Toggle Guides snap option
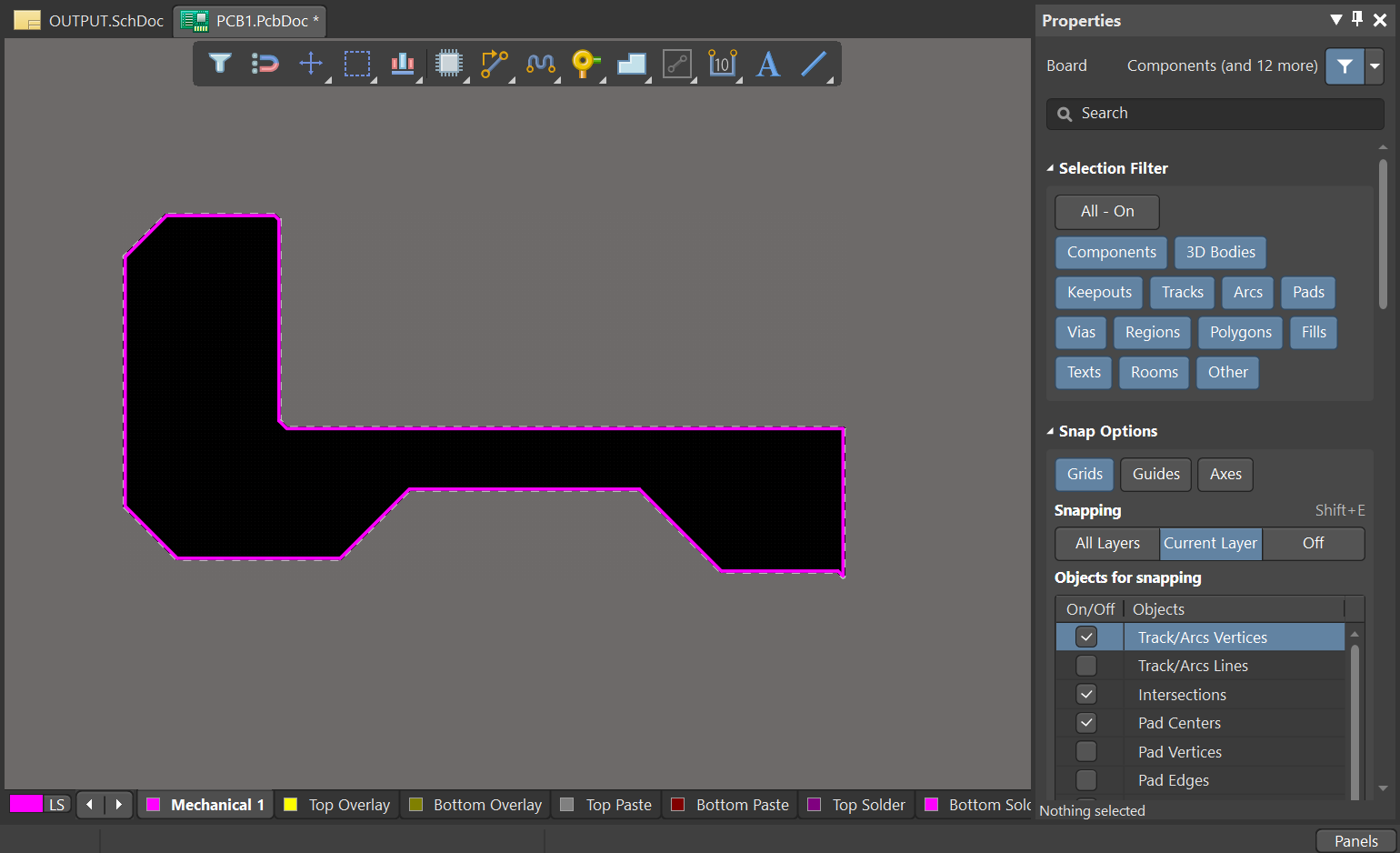The height and width of the screenshot is (853, 1400). [1156, 475]
